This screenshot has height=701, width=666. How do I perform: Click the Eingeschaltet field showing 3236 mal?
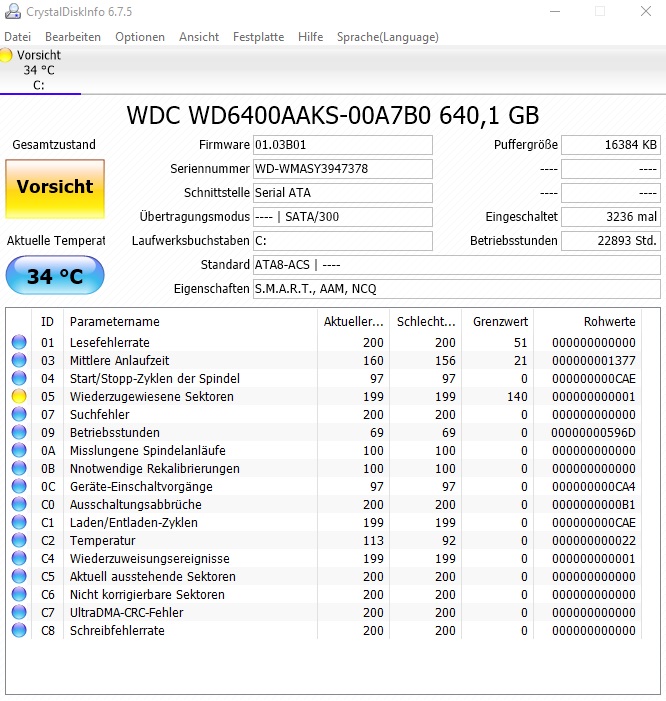(611, 217)
